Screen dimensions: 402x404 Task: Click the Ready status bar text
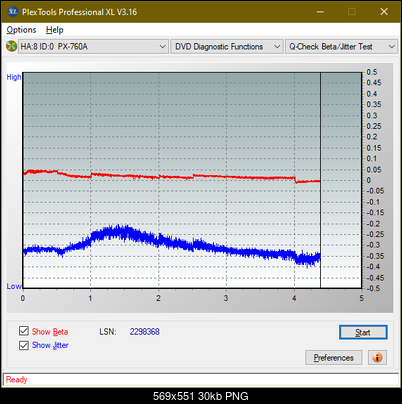click(16, 379)
